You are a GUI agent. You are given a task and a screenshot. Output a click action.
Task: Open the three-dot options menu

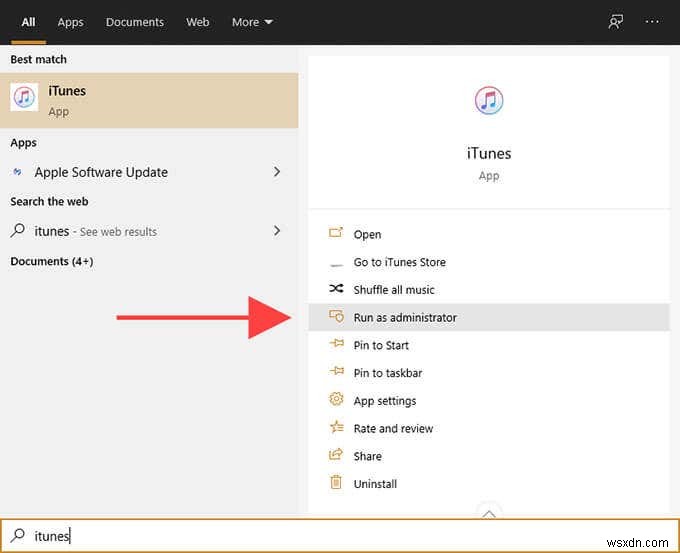[653, 22]
